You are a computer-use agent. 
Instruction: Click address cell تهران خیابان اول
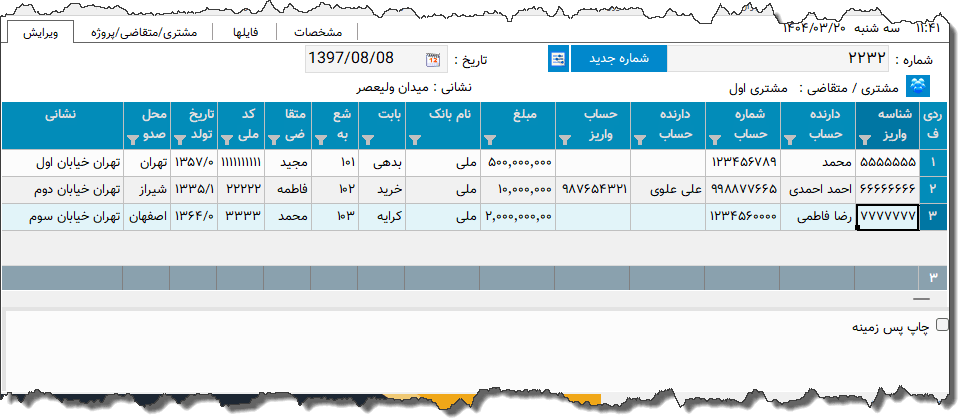[62, 163]
